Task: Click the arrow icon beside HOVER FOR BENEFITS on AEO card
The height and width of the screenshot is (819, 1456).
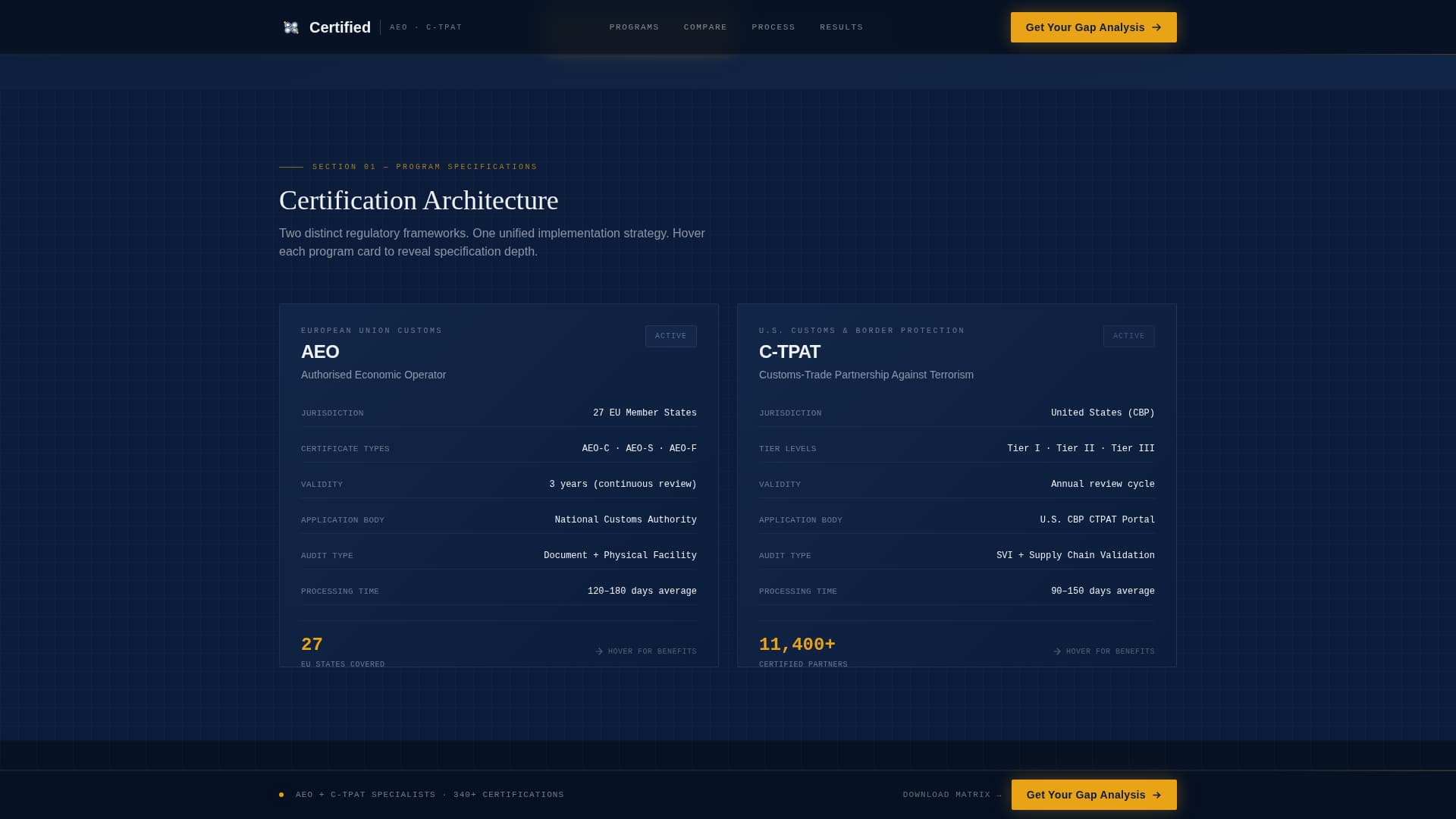Action: (598, 651)
